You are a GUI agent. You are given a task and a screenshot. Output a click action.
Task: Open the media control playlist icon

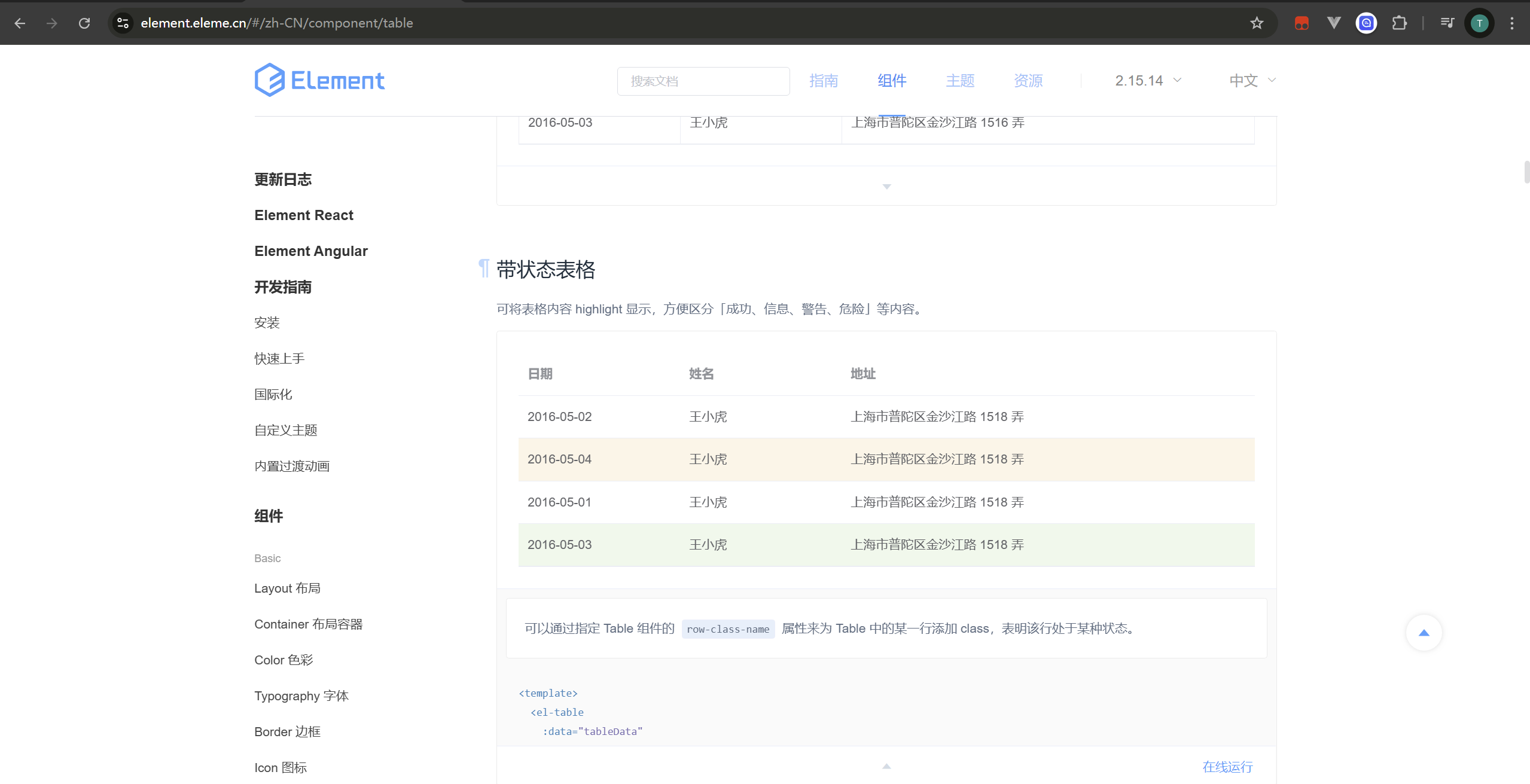click(1447, 23)
